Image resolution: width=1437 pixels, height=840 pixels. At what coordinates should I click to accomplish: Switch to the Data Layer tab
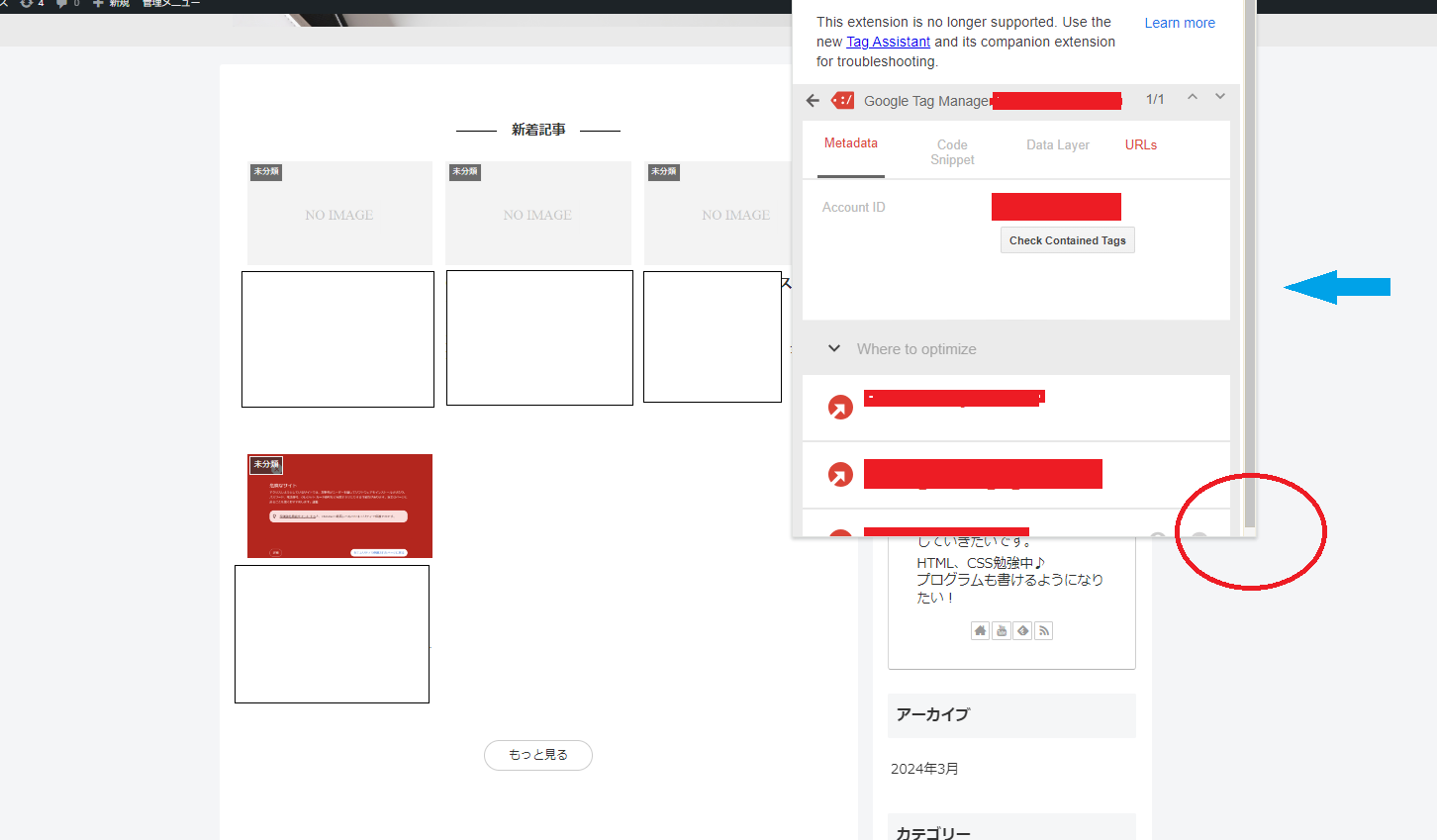tap(1057, 144)
